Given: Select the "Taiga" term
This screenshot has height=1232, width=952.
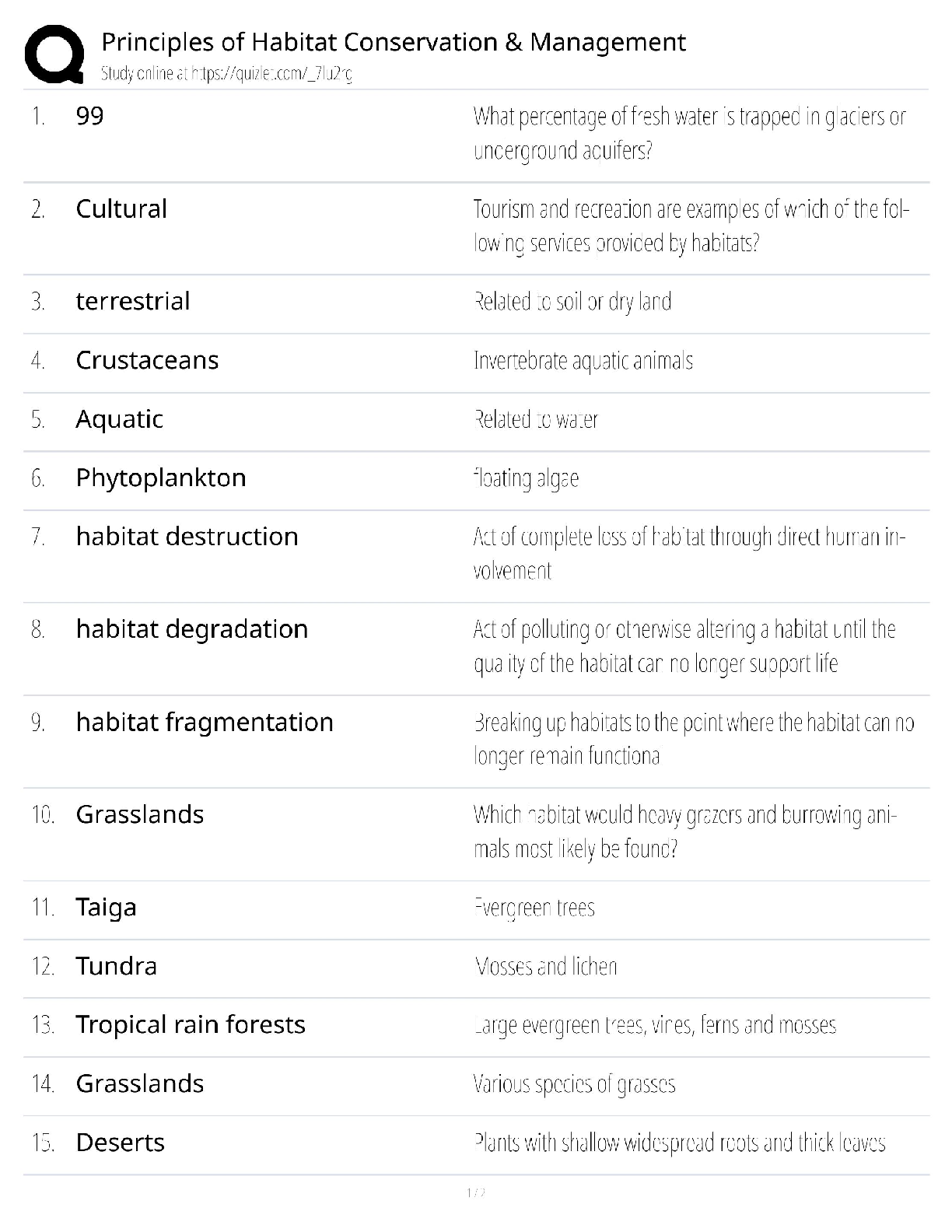Looking at the screenshot, I should point(106,907).
